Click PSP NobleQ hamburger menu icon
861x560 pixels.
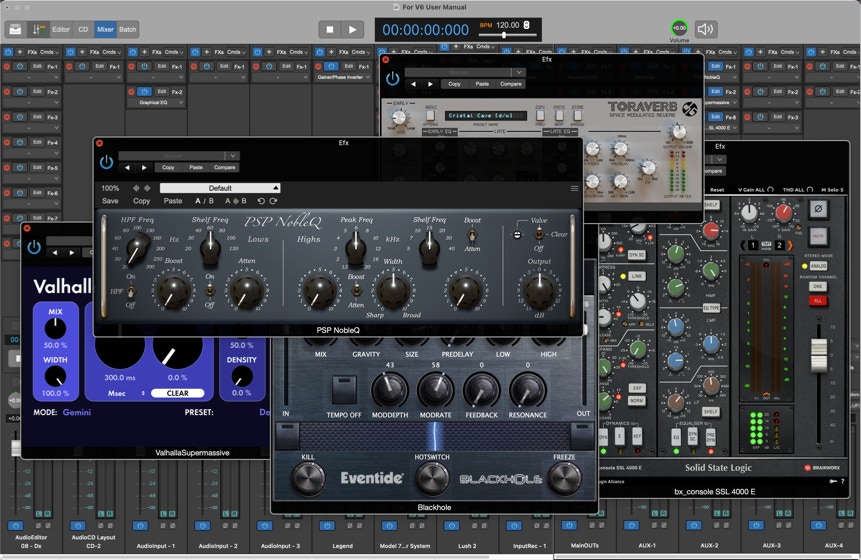574,188
